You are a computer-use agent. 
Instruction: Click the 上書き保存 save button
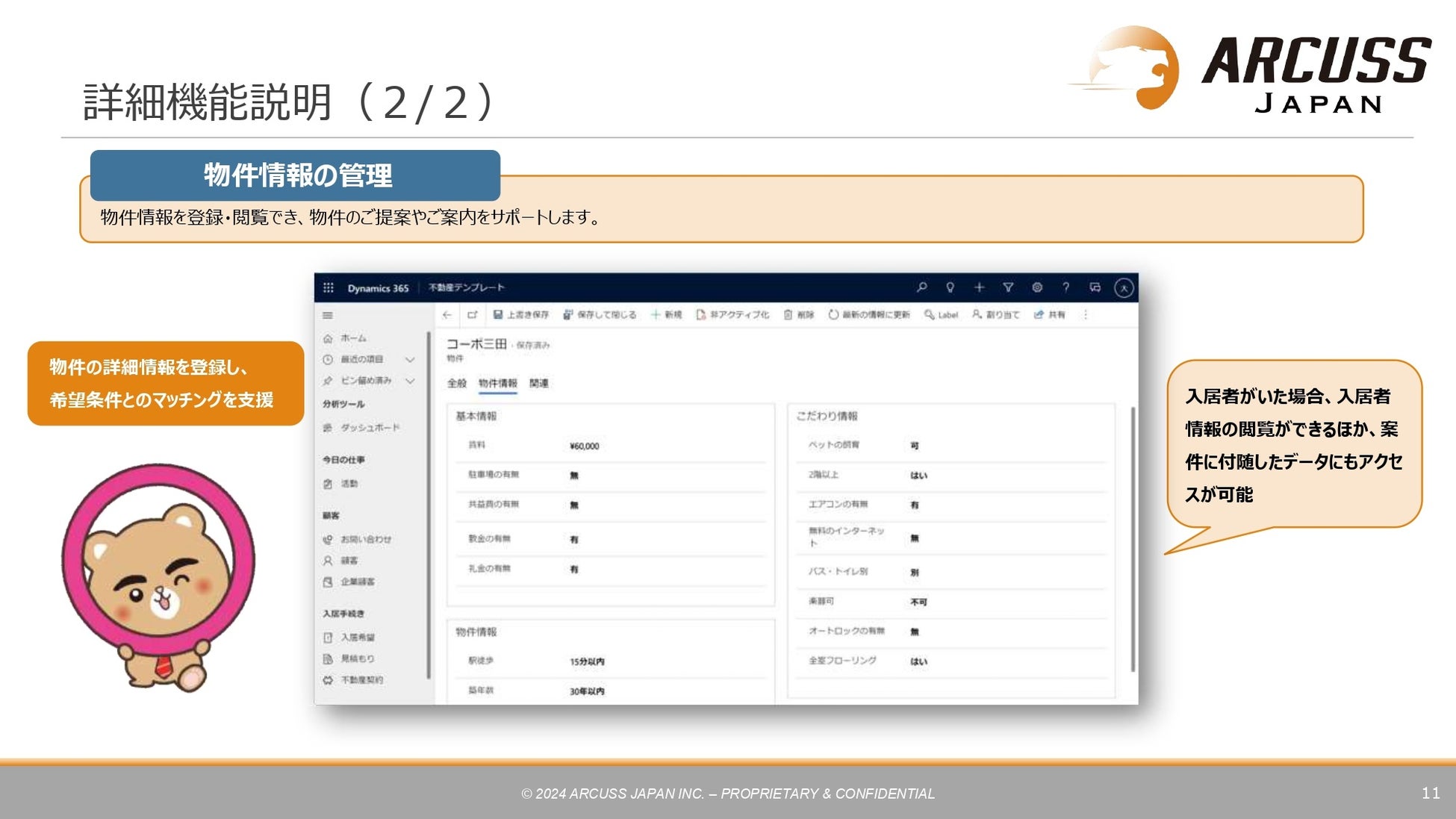[x=520, y=315]
